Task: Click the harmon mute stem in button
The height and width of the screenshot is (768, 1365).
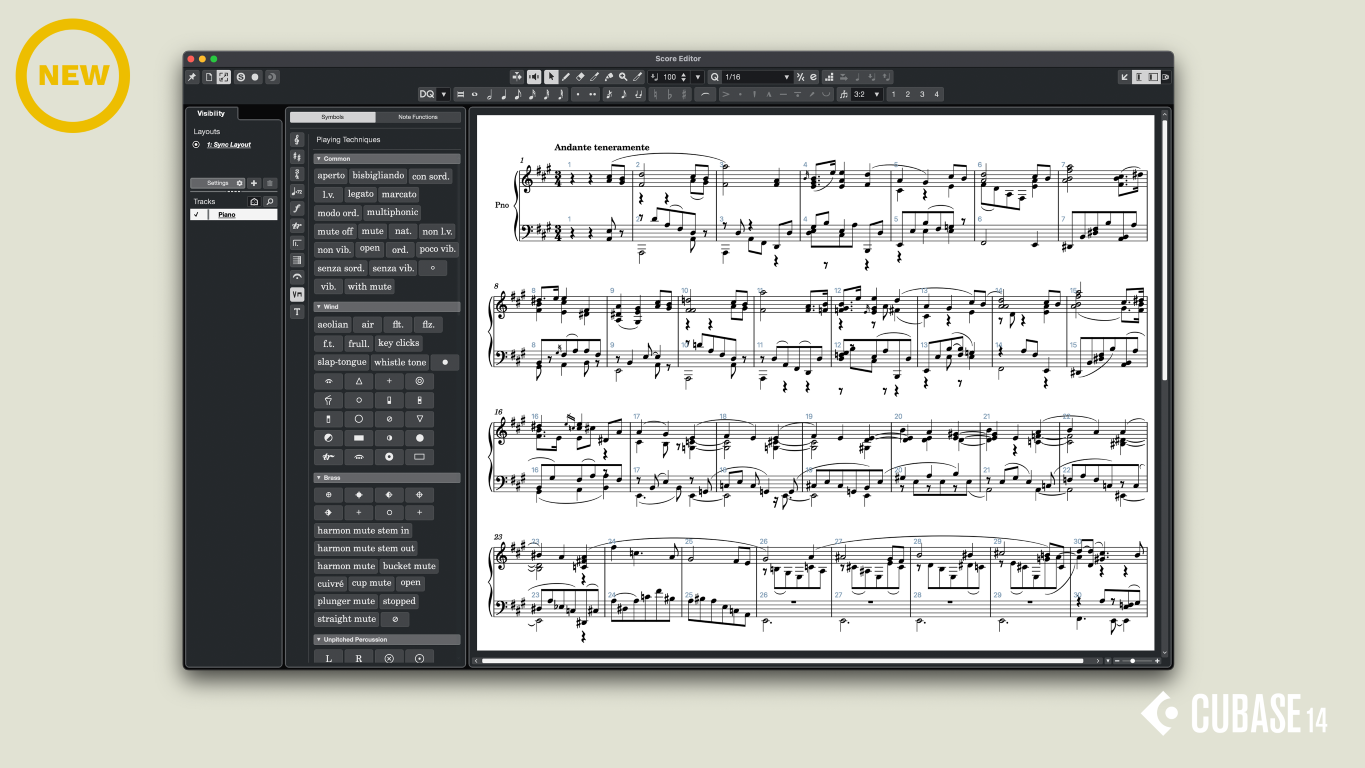Action: (364, 530)
